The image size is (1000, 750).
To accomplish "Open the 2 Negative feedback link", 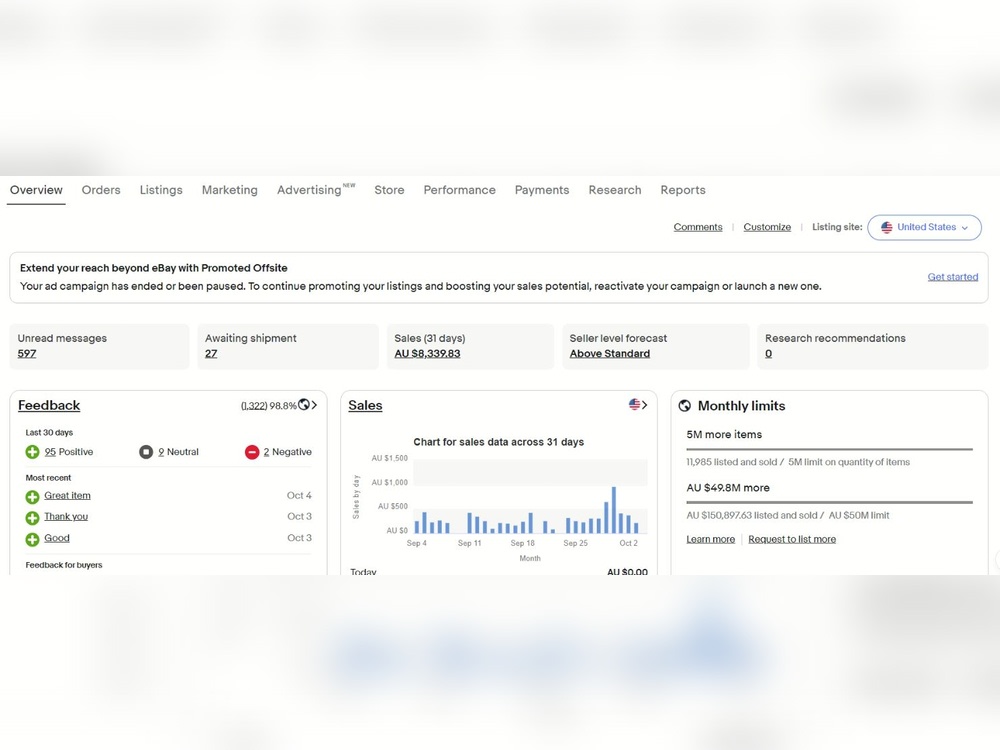I will tap(288, 452).
